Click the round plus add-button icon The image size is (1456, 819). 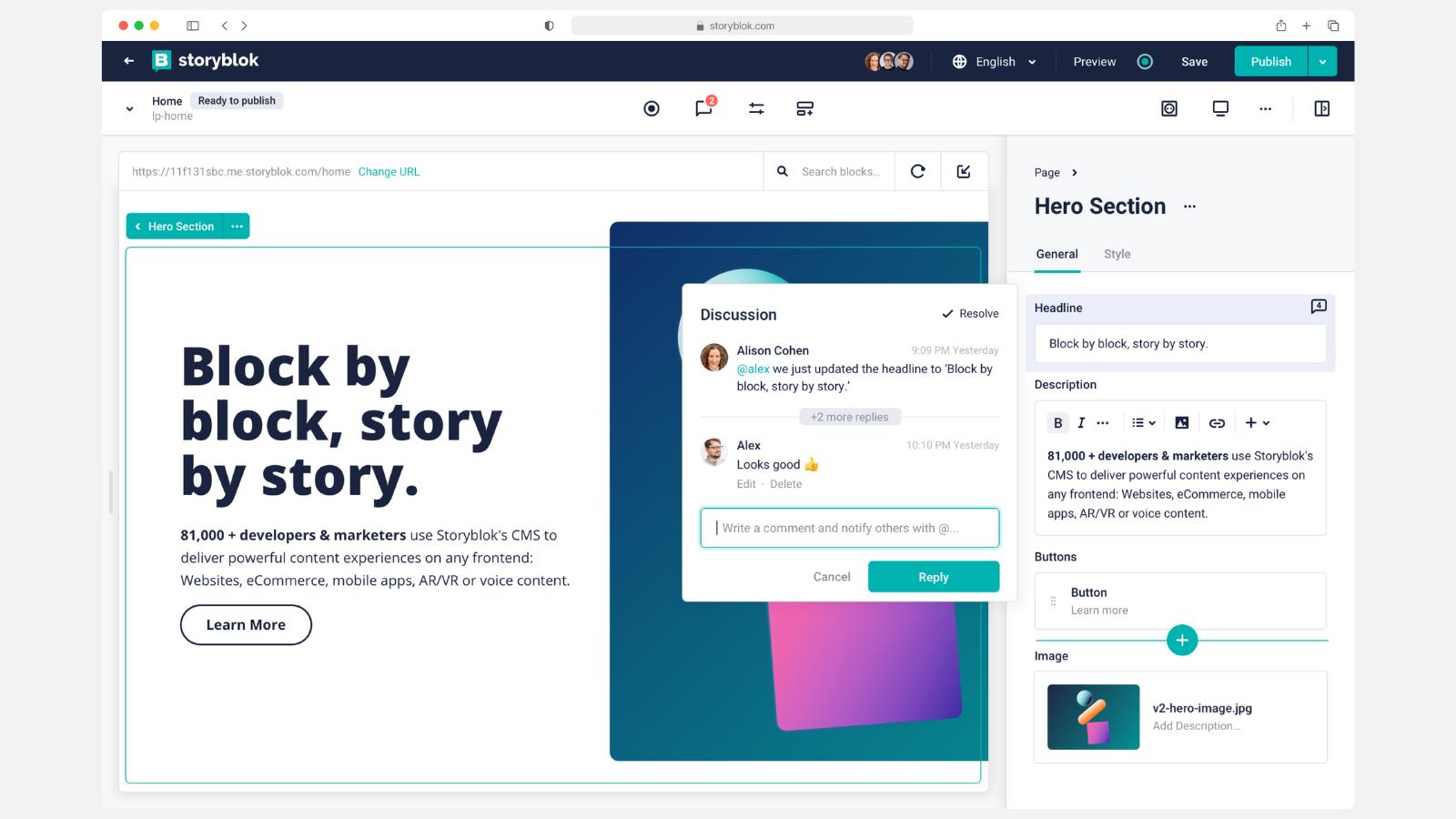pyautogui.click(x=1182, y=641)
